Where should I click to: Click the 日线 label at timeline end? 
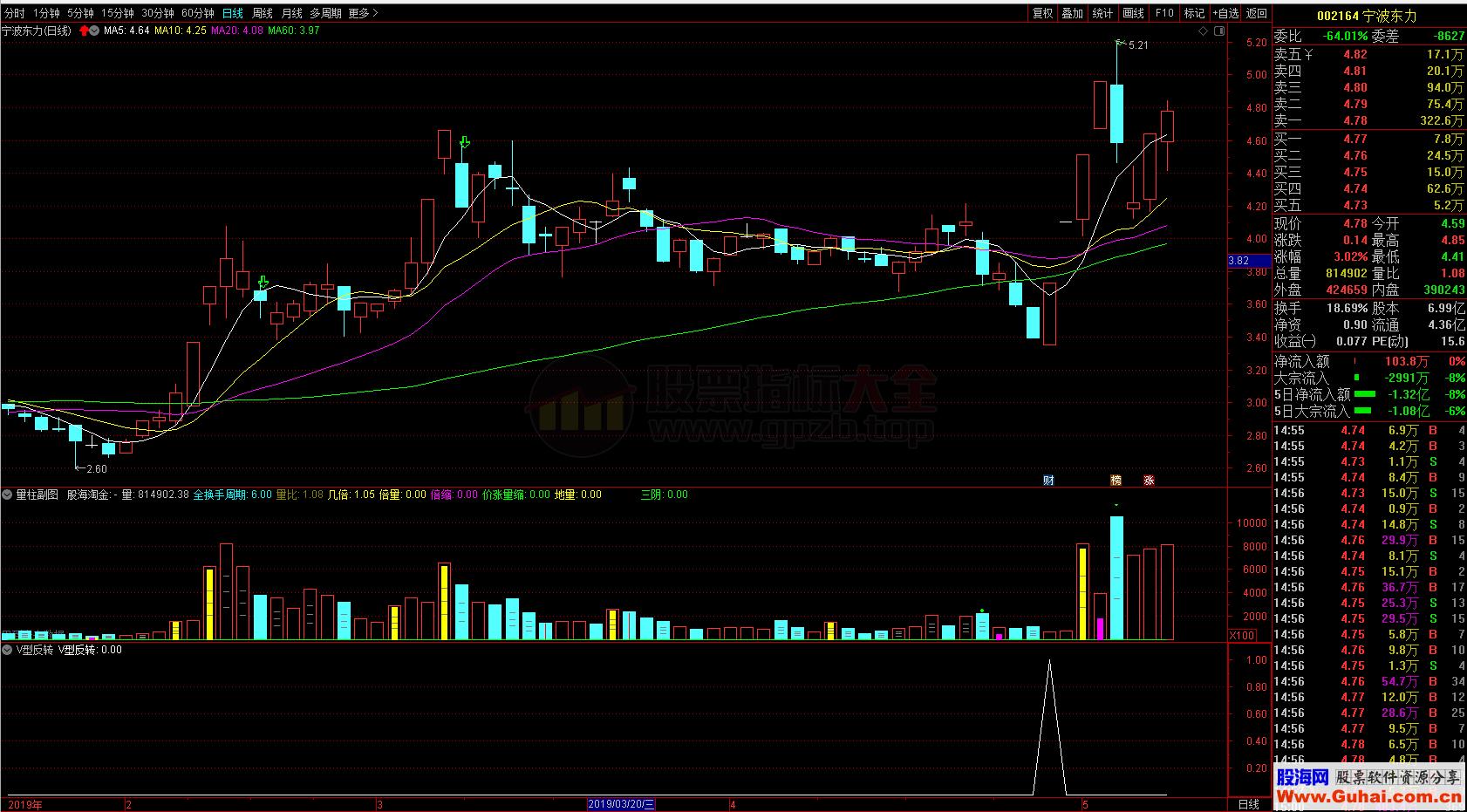point(1249,804)
